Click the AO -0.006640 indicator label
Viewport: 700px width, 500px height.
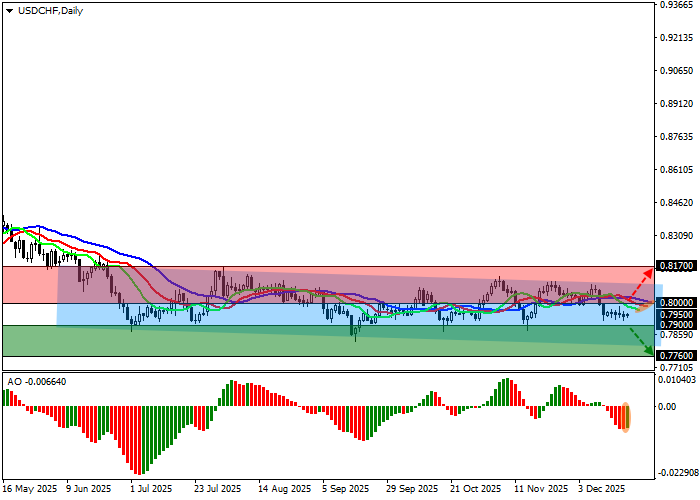pyautogui.click(x=37, y=382)
